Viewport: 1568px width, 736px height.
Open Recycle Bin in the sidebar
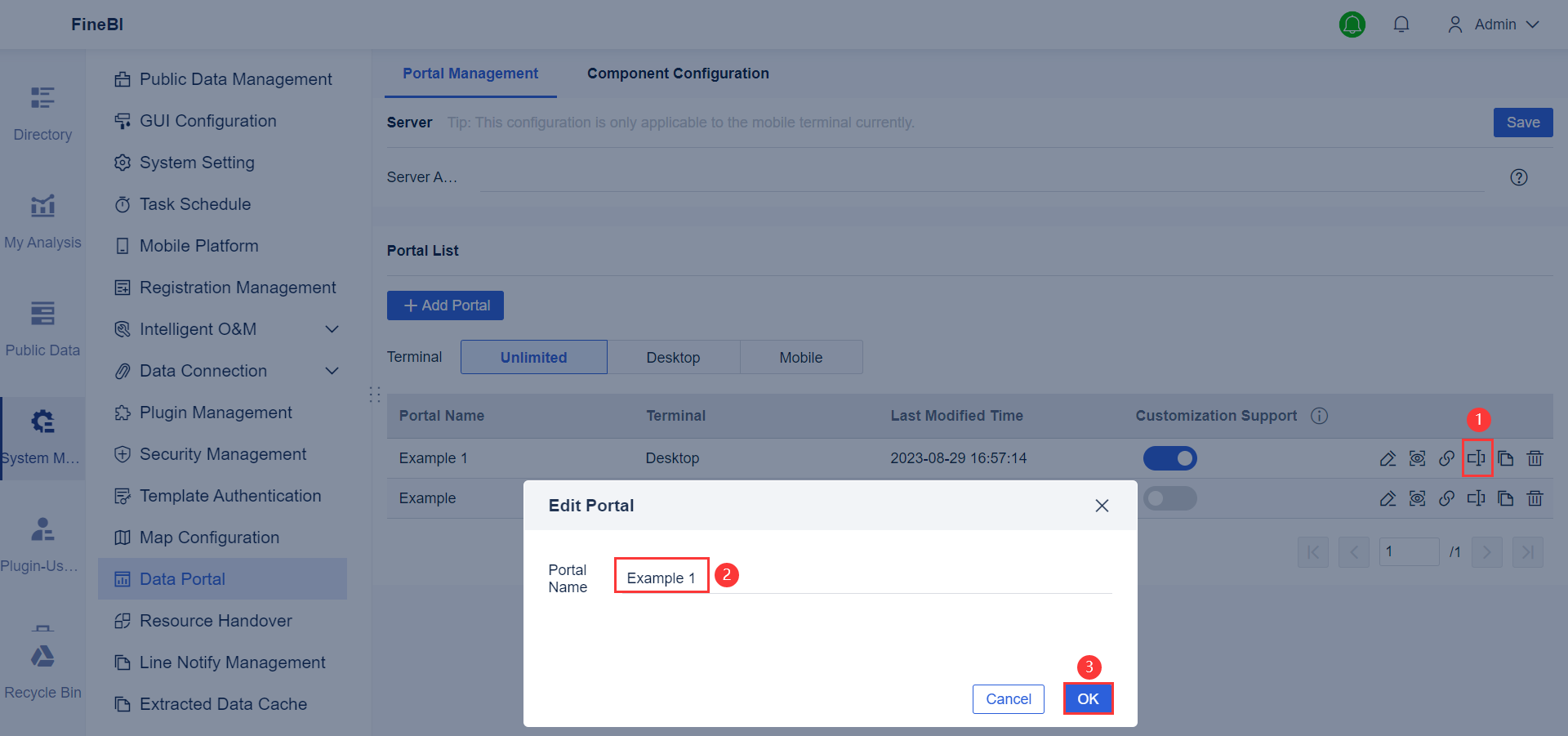42,672
